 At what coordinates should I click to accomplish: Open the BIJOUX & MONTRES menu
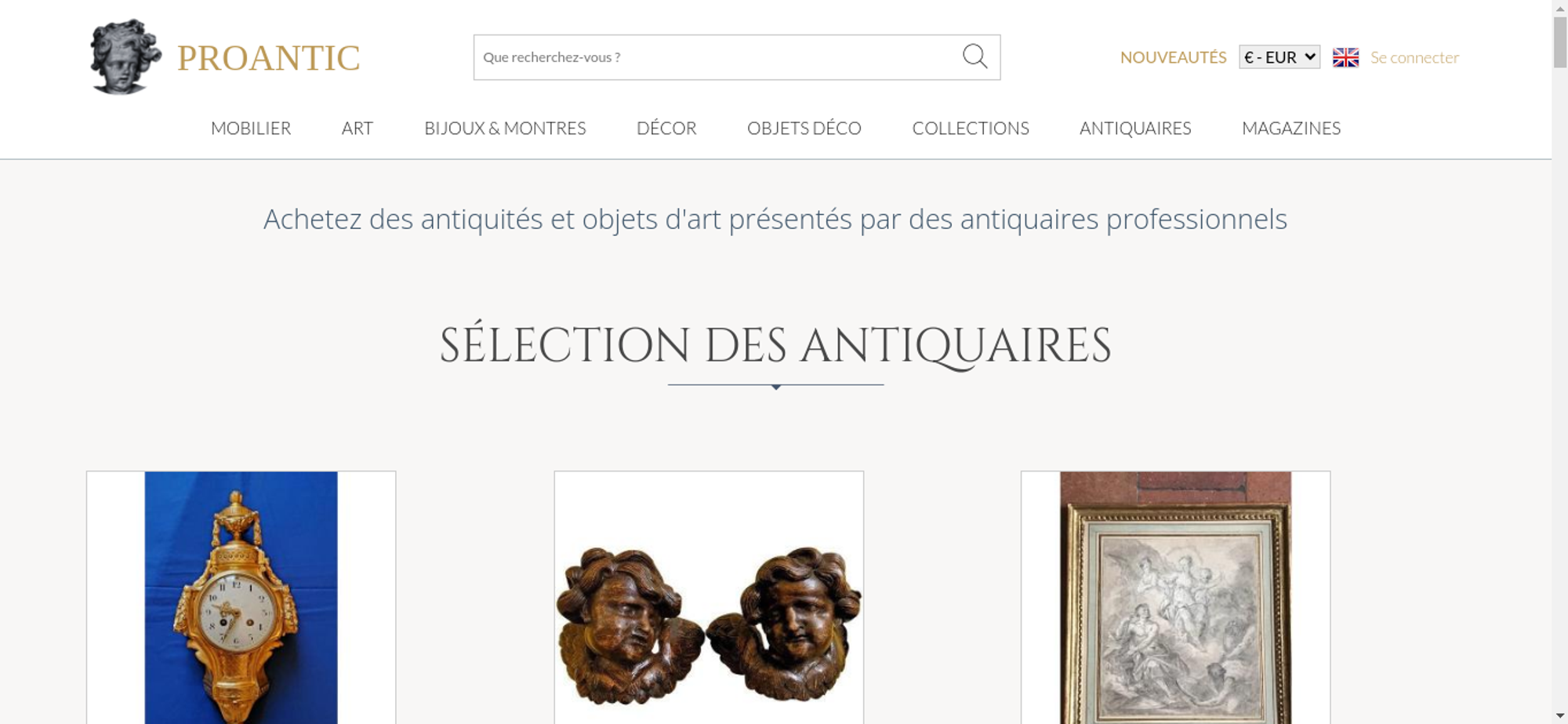pos(505,128)
